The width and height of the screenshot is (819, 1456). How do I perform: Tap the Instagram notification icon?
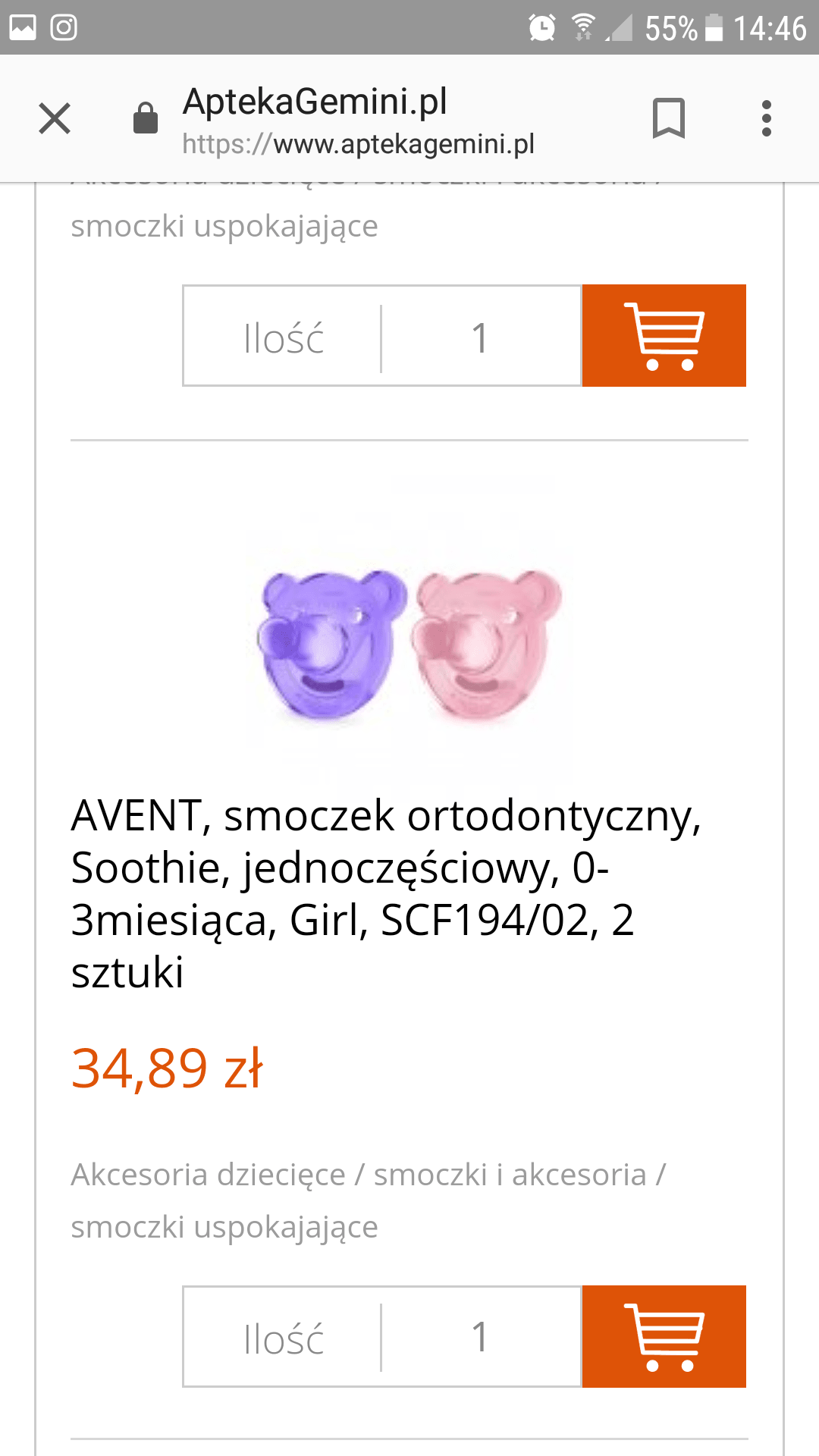pos(64,28)
